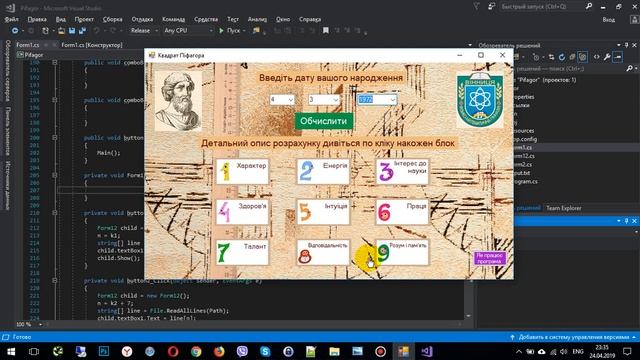Click the Vinnytsia atom emblem image
Screen dimensions: 640x360
tap(480, 100)
